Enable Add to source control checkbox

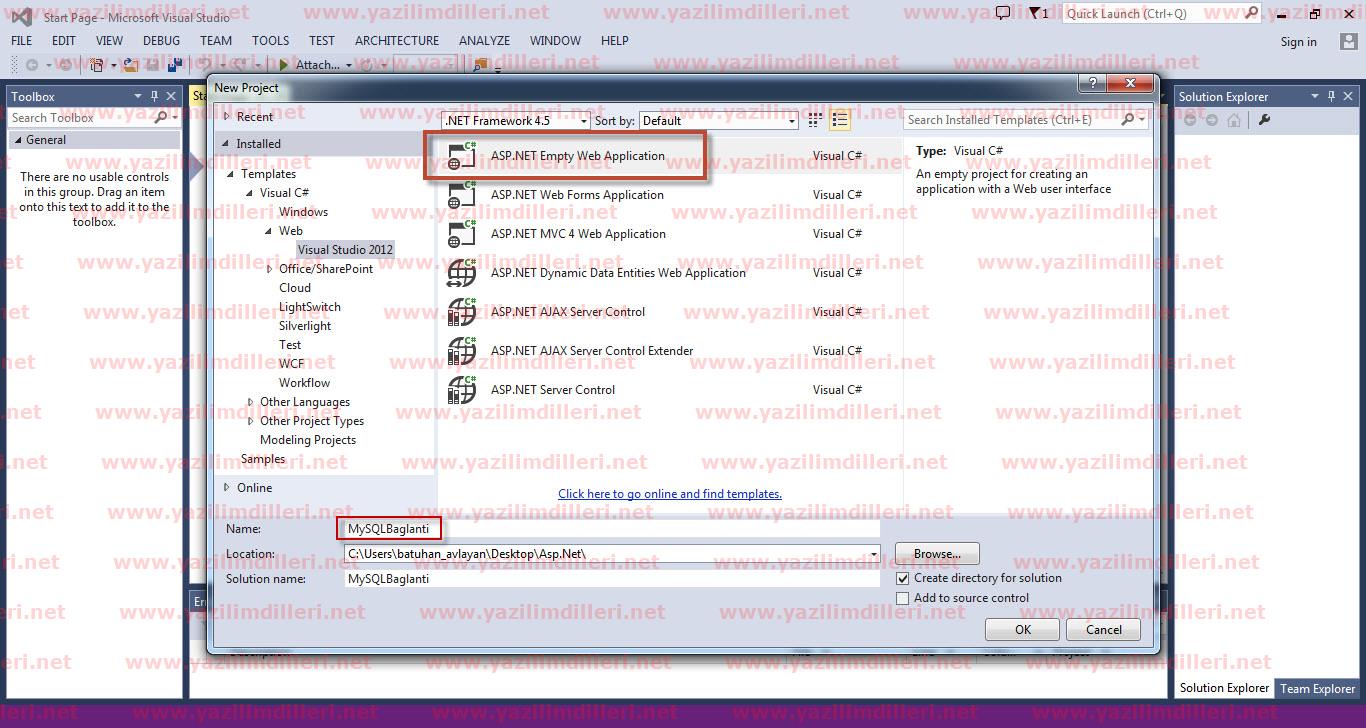click(x=903, y=598)
